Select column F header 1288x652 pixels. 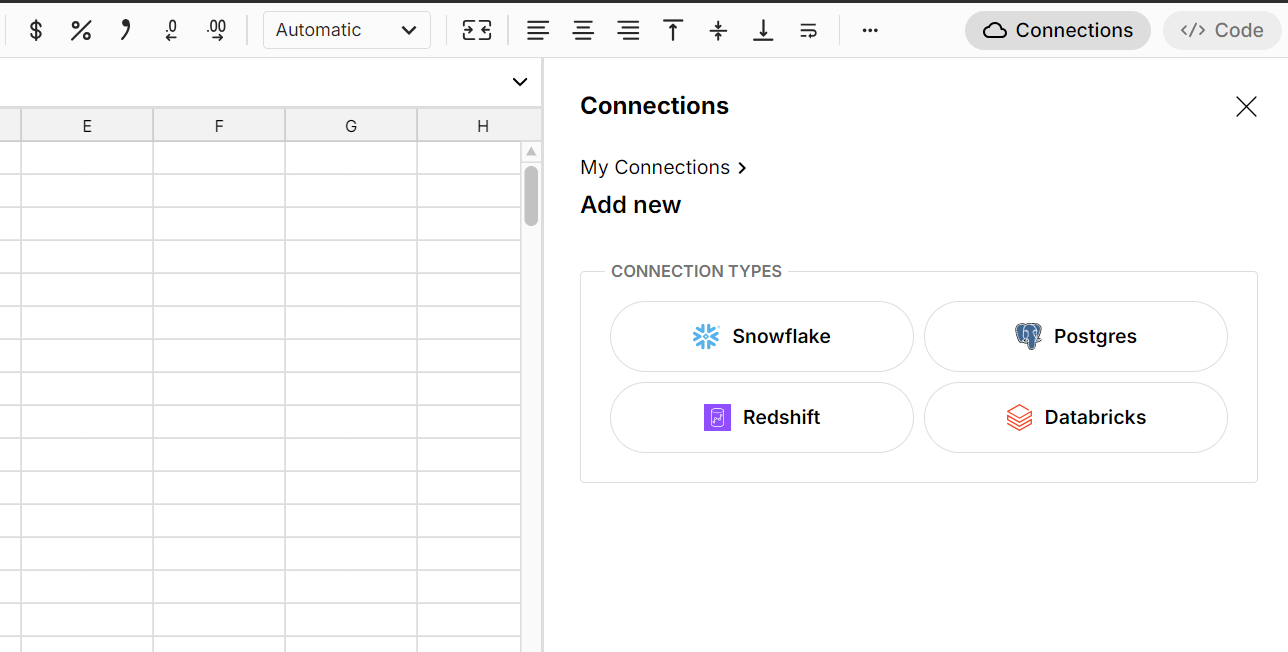[x=219, y=126]
